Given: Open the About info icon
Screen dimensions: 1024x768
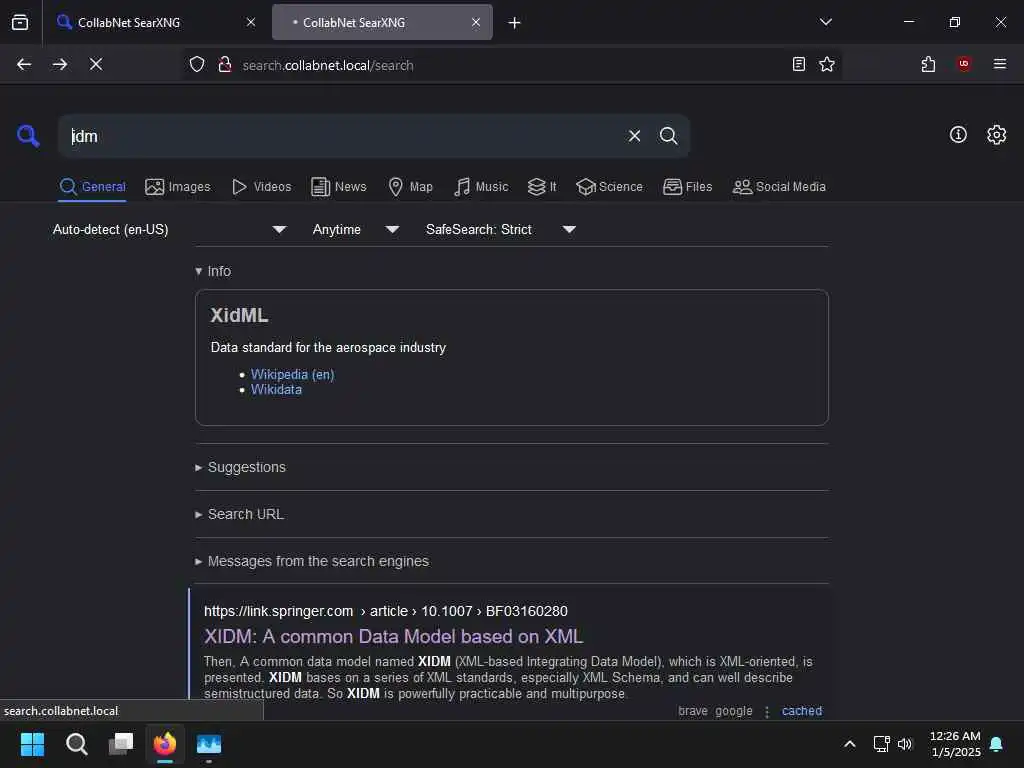Looking at the screenshot, I should pos(958,135).
